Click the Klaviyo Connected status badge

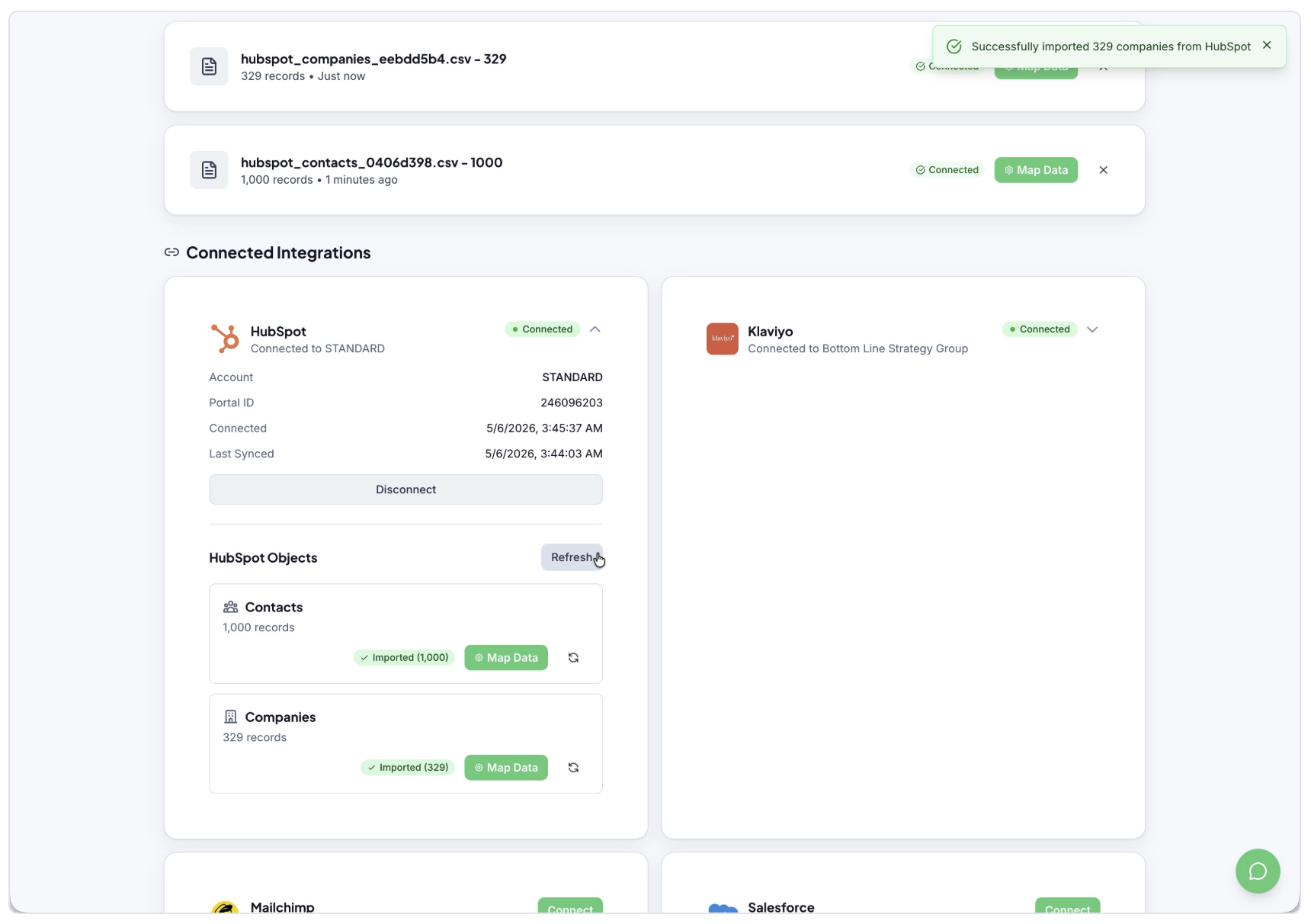tap(1040, 329)
